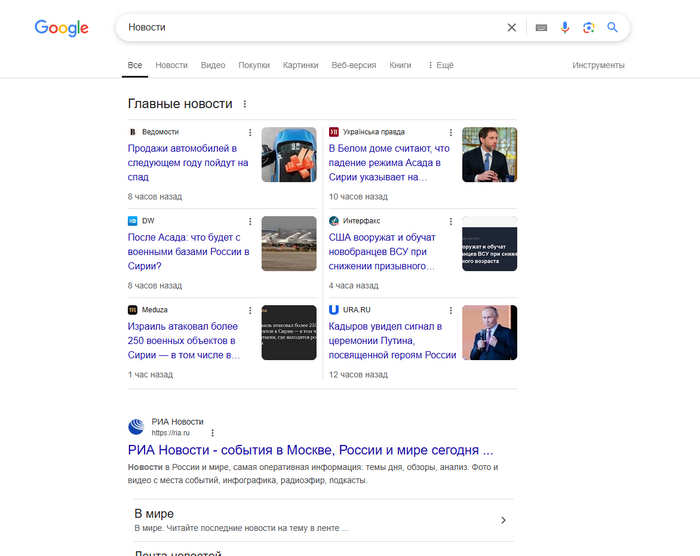Clear the search box with X icon
This screenshot has width=700, height=556.
tap(512, 28)
